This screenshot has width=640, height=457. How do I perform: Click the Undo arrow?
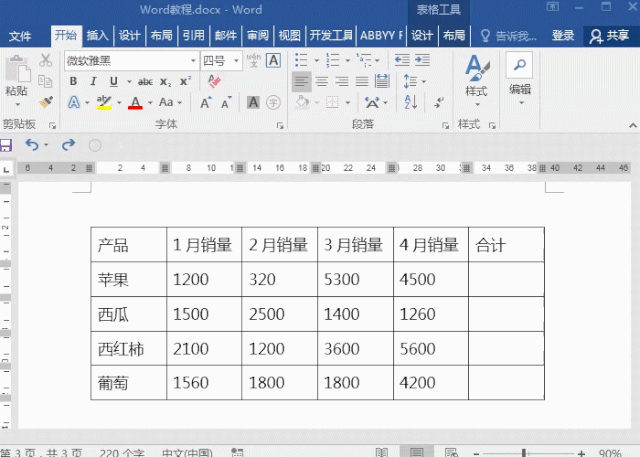tap(32, 144)
